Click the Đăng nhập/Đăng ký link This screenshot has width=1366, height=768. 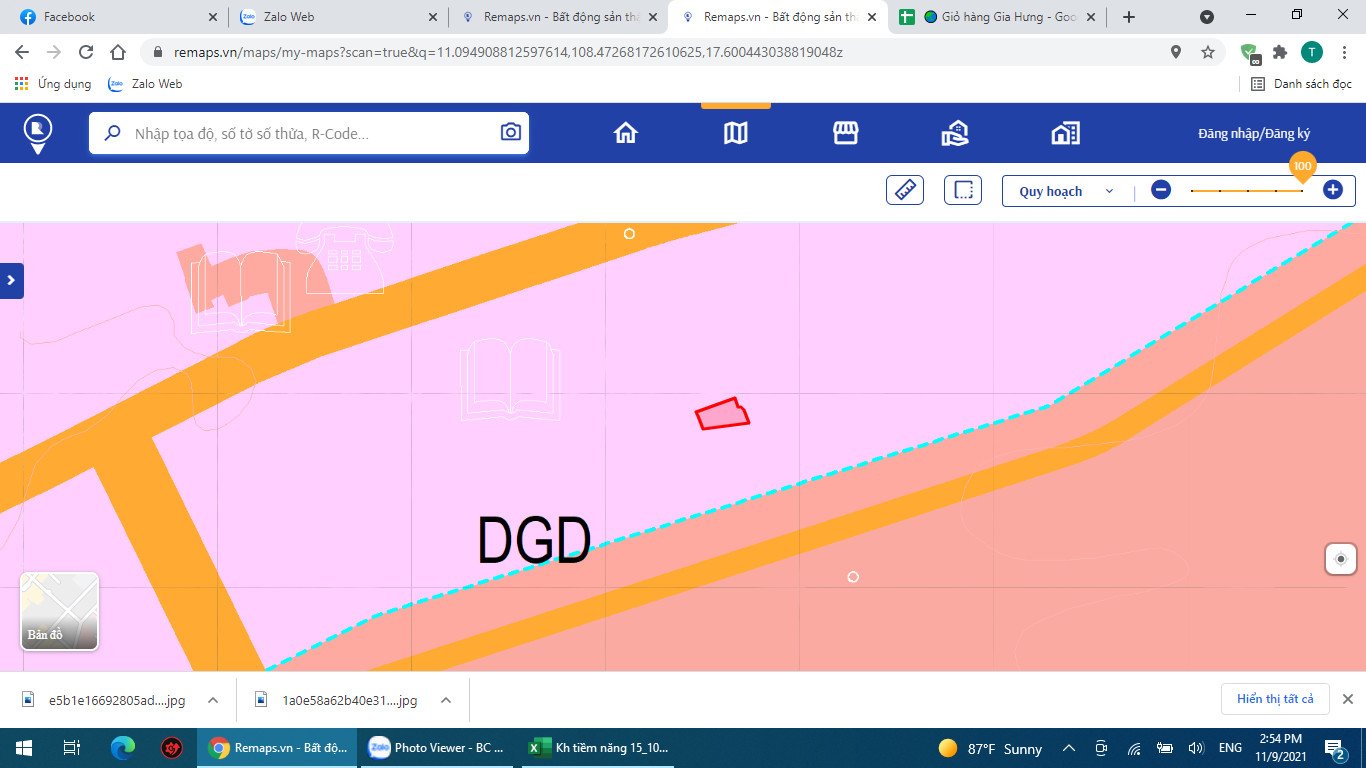pos(1254,133)
